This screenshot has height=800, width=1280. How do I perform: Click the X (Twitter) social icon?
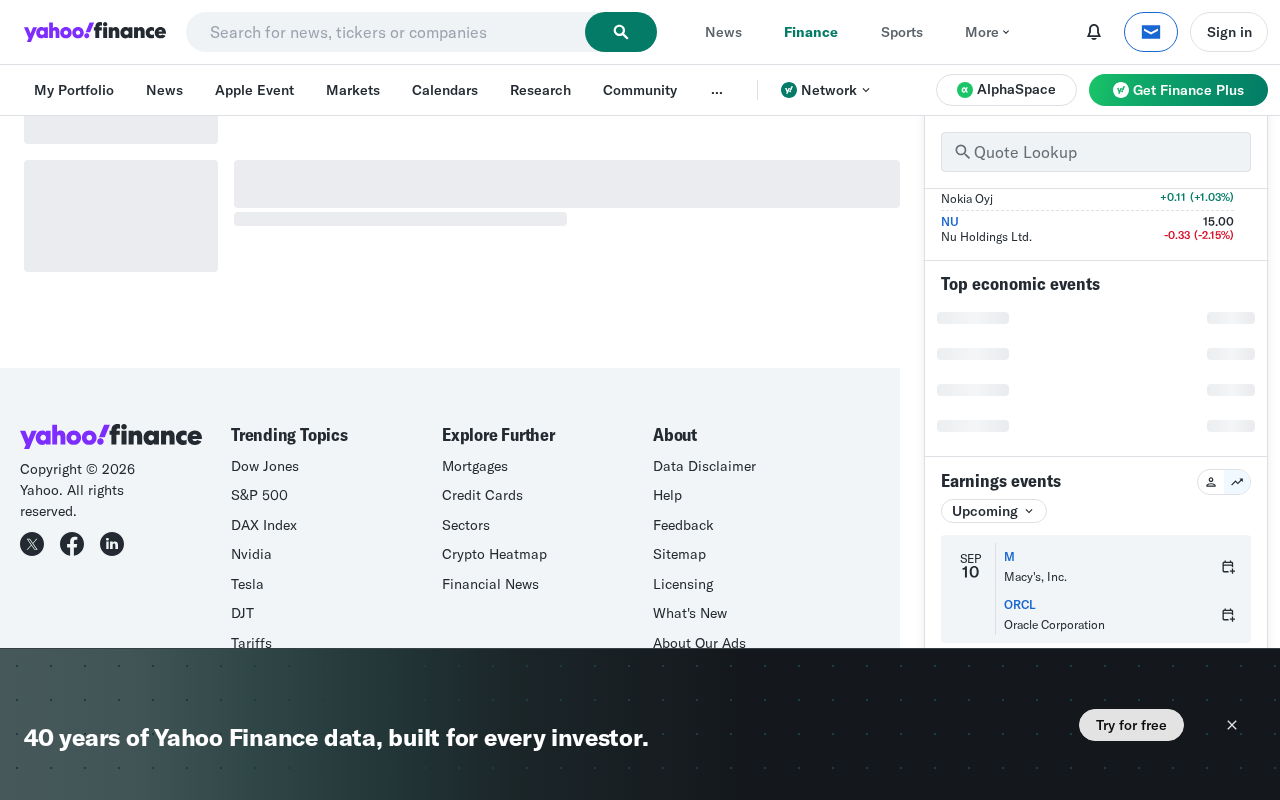click(32, 544)
